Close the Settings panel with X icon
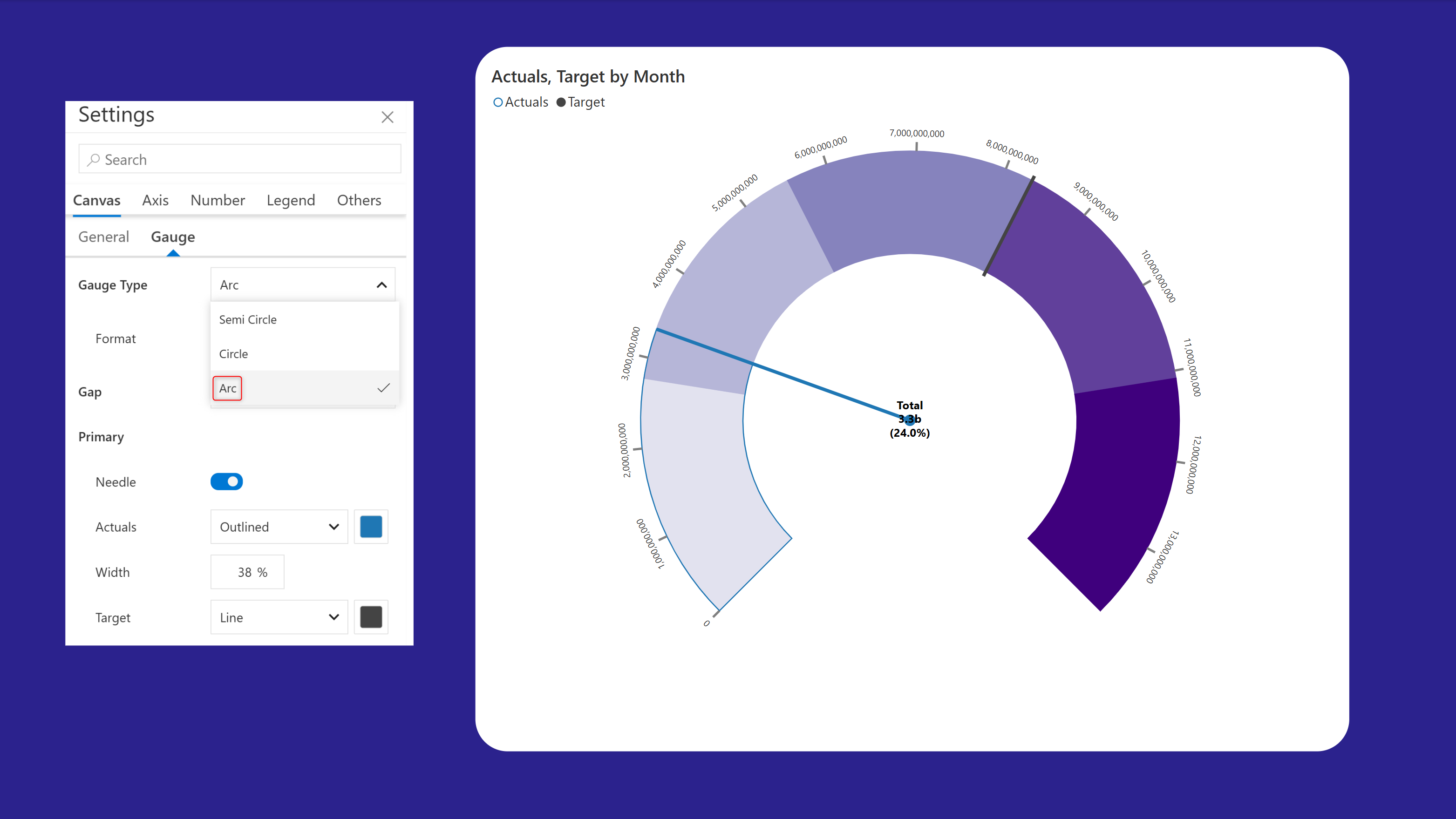Viewport: 1456px width, 819px height. 387,117
